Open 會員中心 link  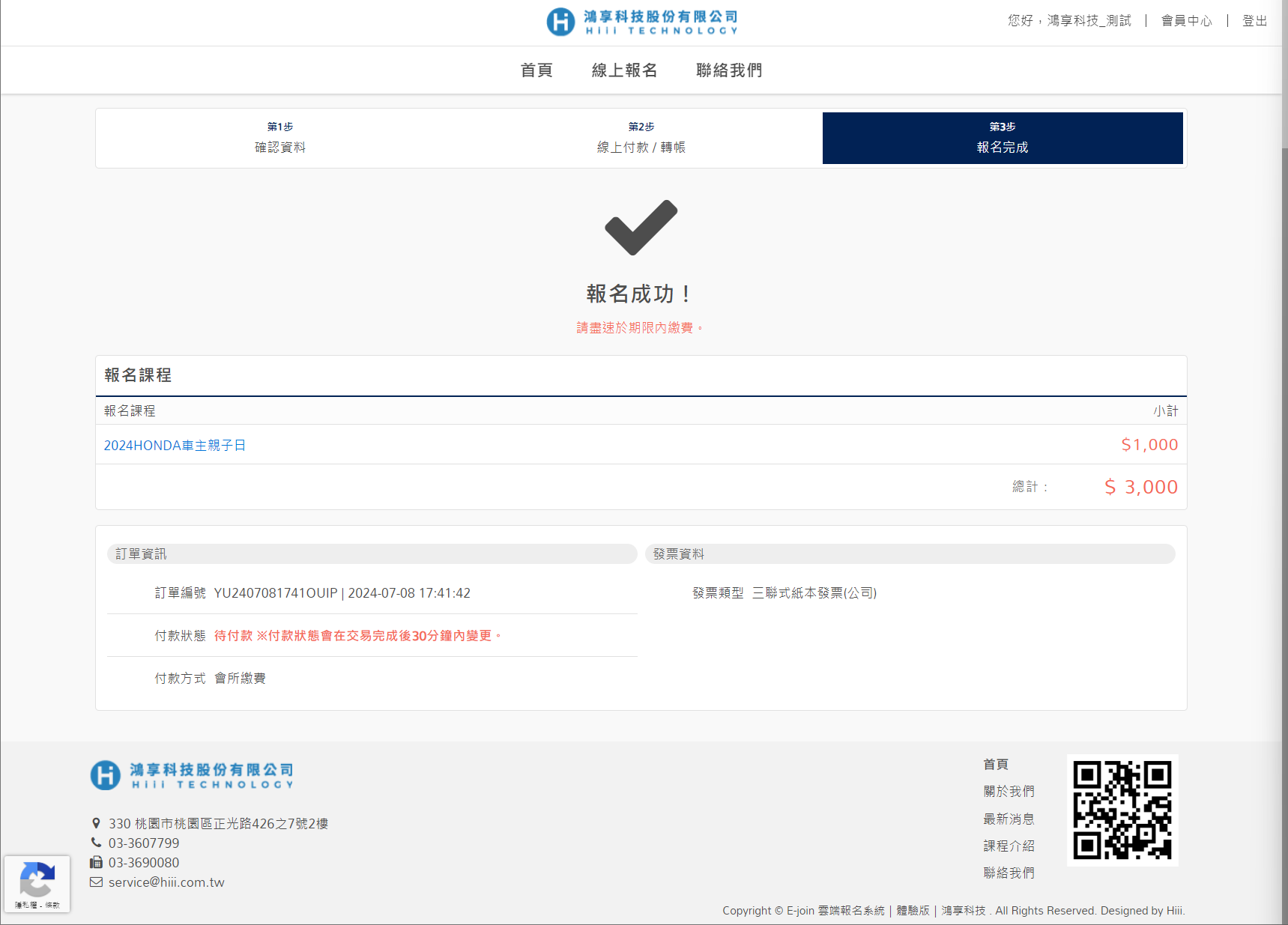(1186, 21)
